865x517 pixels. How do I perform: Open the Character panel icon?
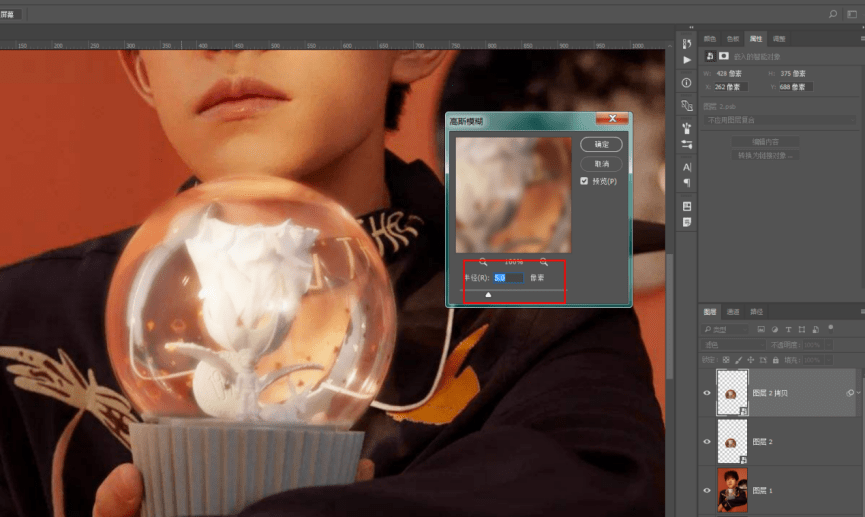click(x=687, y=167)
